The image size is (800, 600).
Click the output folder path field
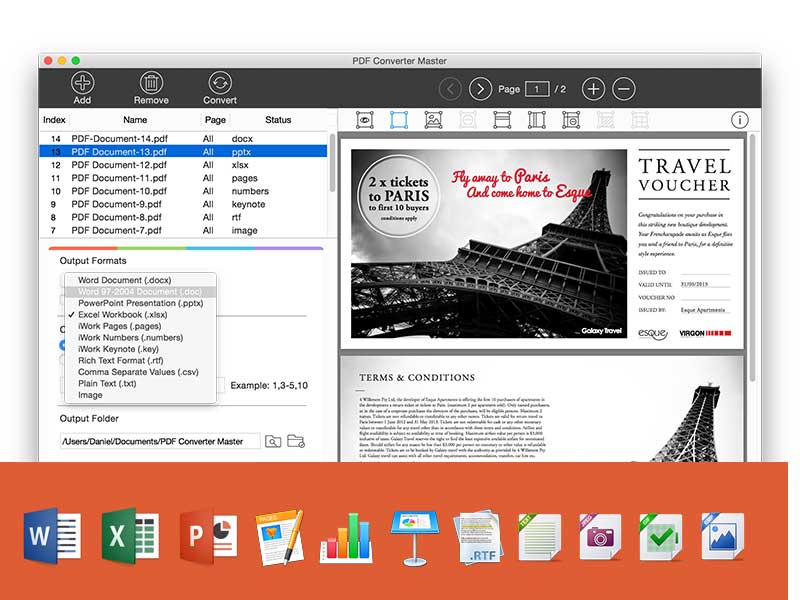pyautogui.click(x=160, y=441)
